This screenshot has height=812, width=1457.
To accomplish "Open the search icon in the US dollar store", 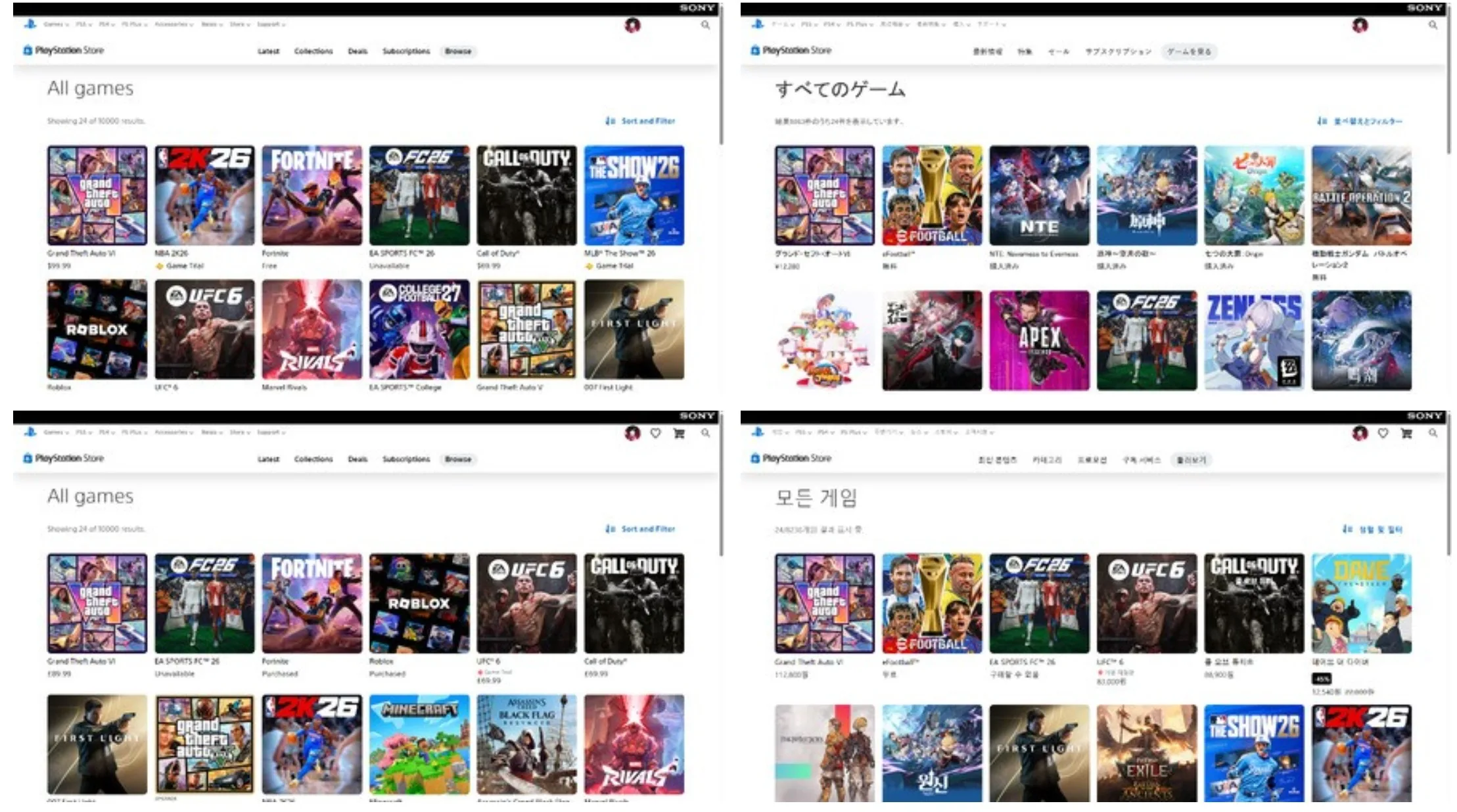I will click(x=705, y=25).
